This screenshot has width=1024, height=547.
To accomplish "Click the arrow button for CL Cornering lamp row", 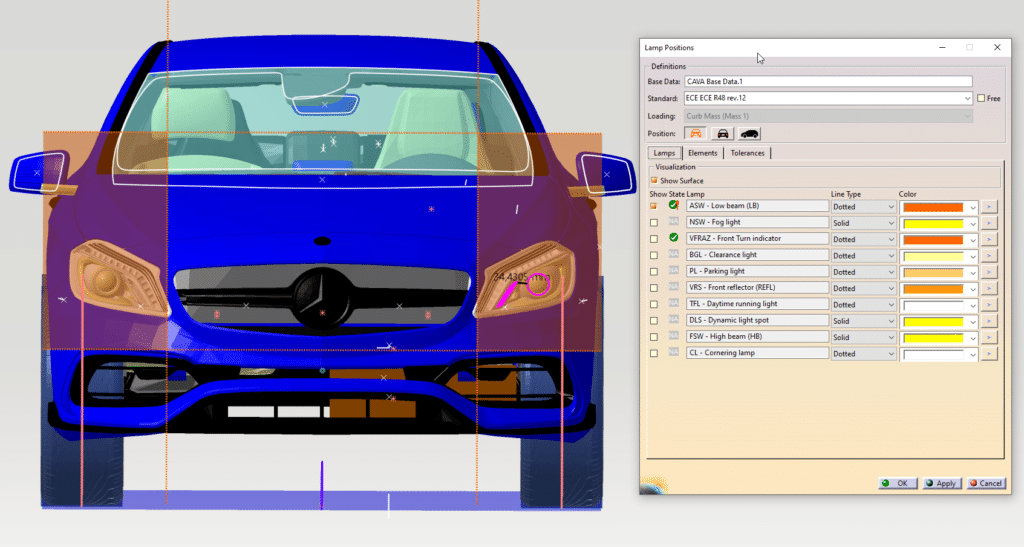I will click(x=989, y=353).
